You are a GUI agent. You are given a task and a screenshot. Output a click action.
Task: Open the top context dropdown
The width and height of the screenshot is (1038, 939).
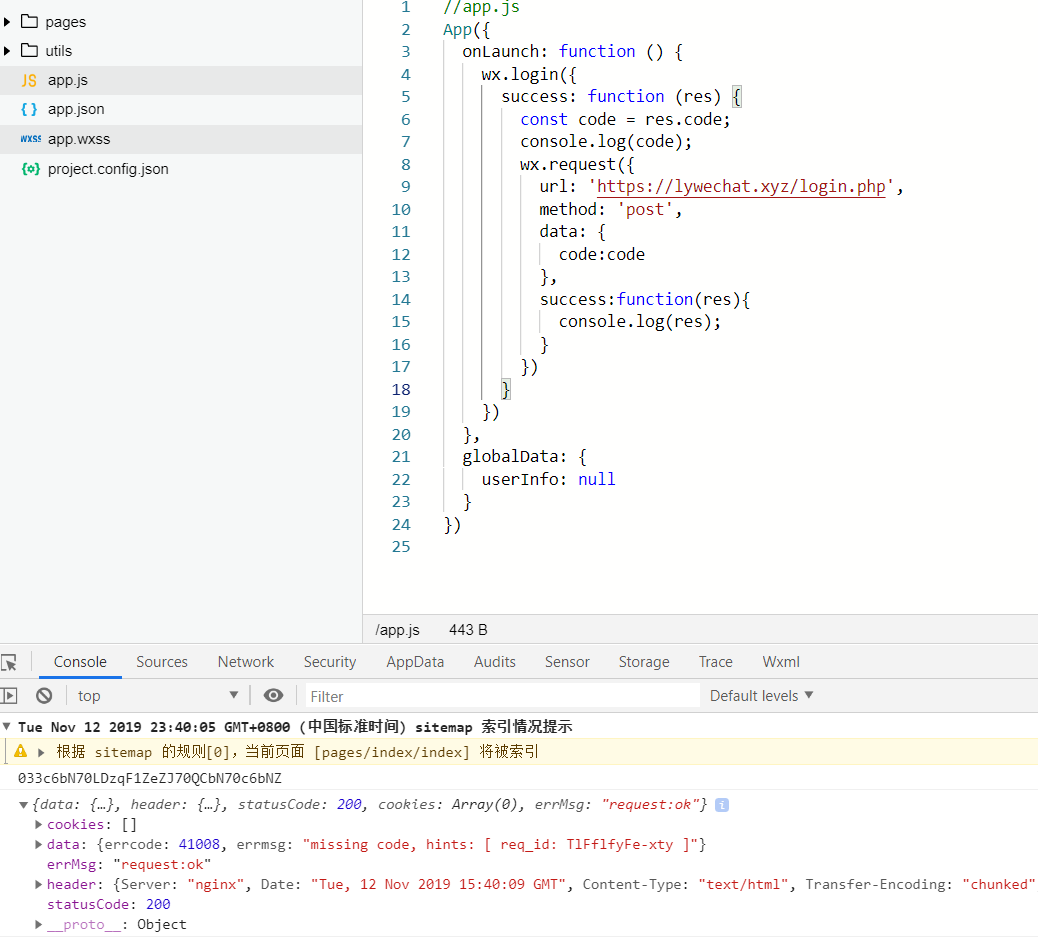coord(158,696)
